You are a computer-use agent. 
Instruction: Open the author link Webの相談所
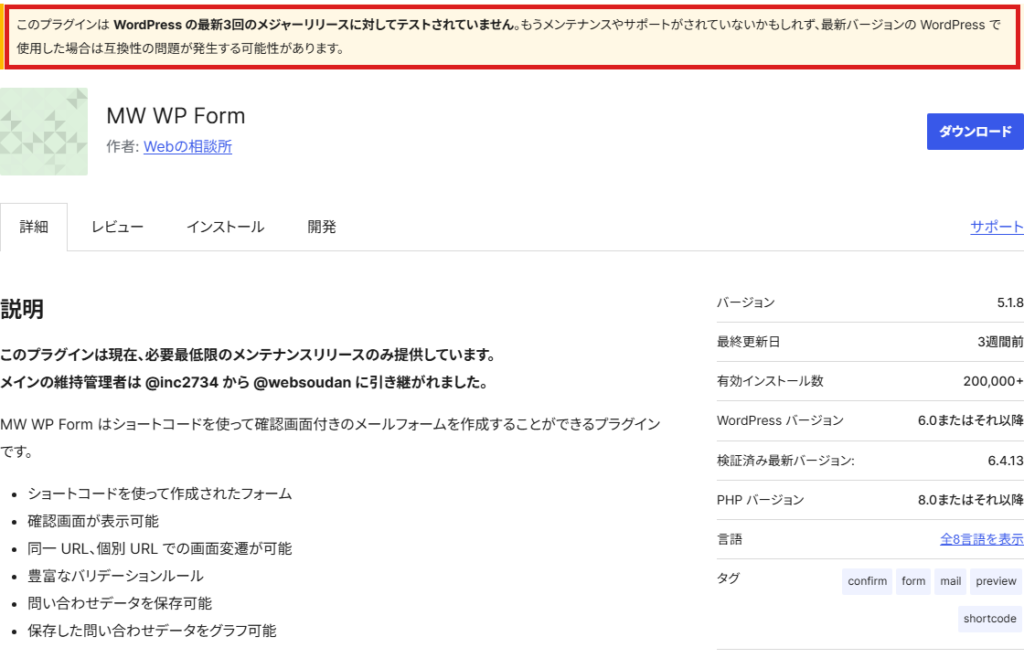(187, 147)
